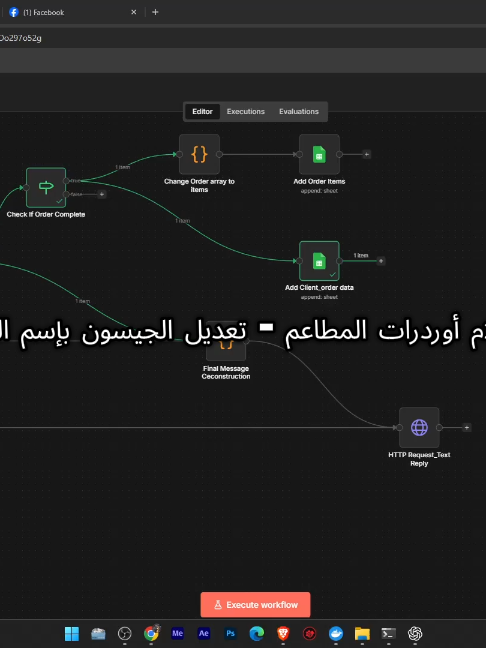Add a node after Add Client_order data

[381, 261]
